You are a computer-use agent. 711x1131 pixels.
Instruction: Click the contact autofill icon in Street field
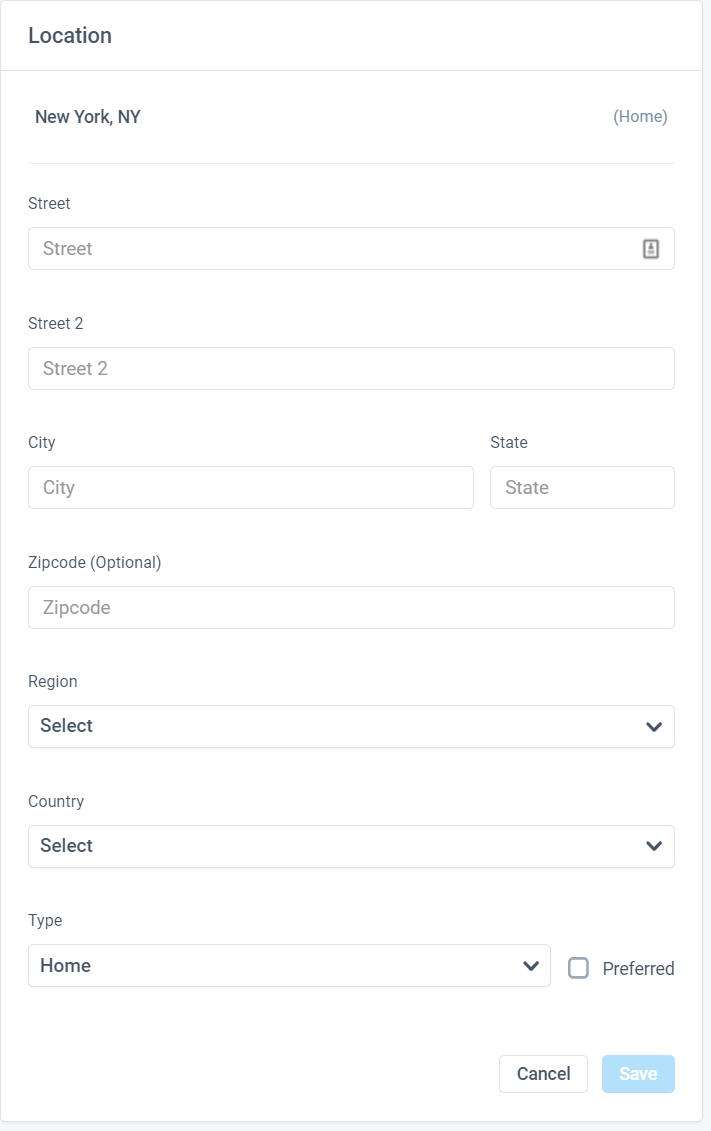pos(650,249)
